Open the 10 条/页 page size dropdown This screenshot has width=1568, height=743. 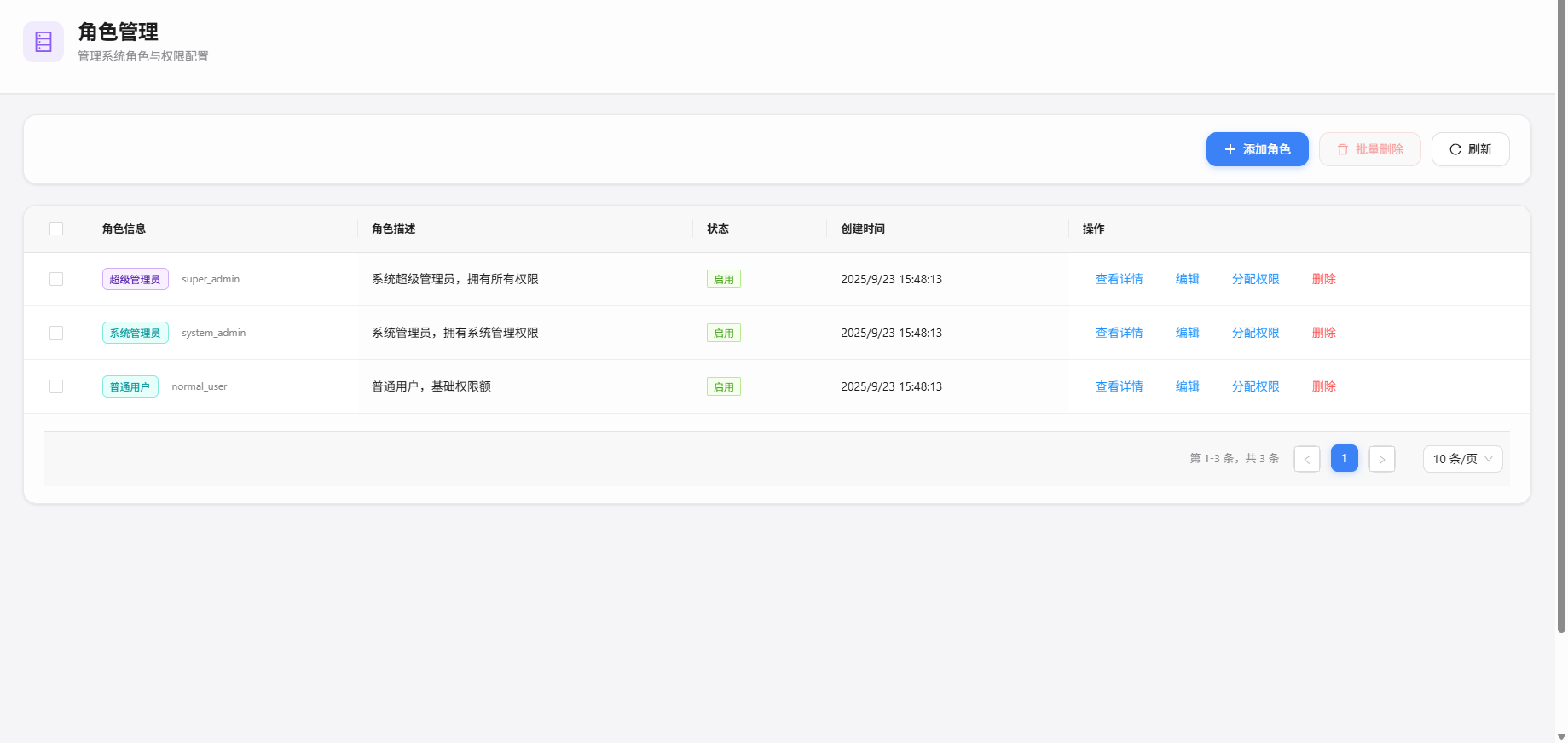click(1463, 459)
